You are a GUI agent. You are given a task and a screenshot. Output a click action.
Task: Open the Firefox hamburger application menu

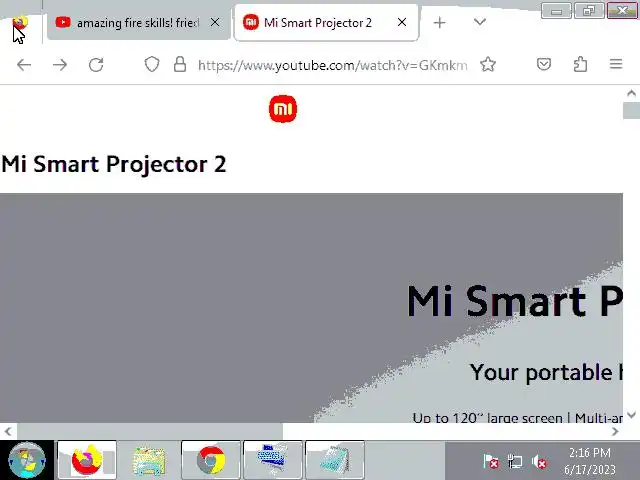click(x=616, y=64)
